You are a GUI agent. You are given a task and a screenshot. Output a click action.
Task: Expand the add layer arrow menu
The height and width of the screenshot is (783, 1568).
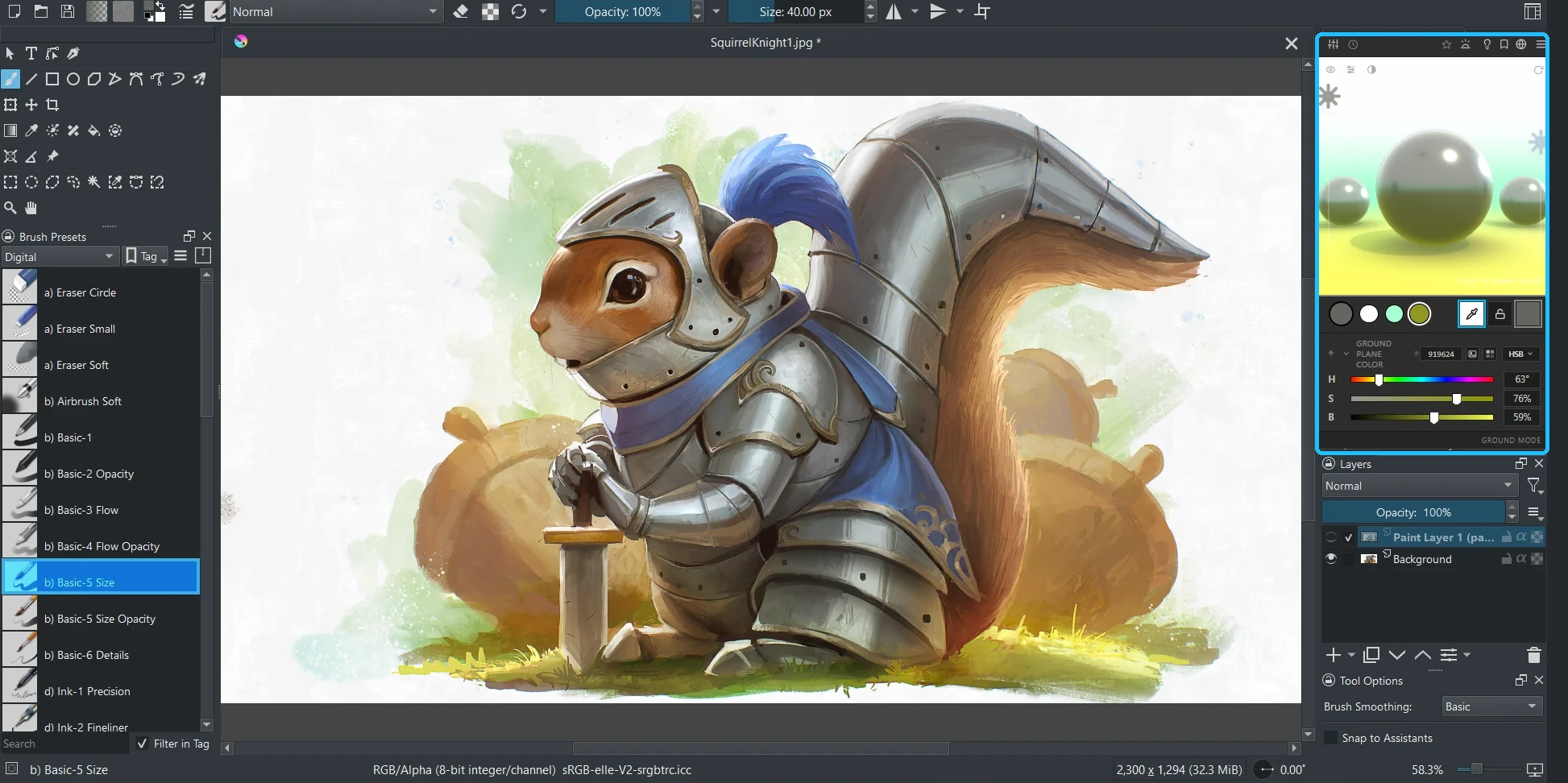tap(1351, 655)
